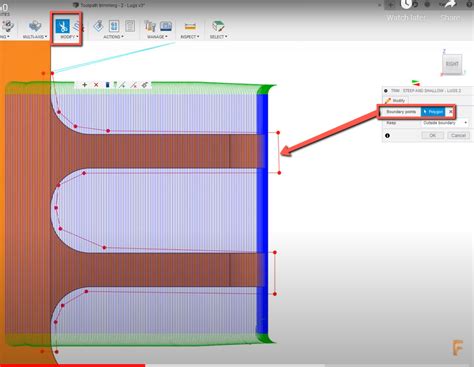
Task: Click the Watch later clock icon
Action: click(x=406, y=4)
